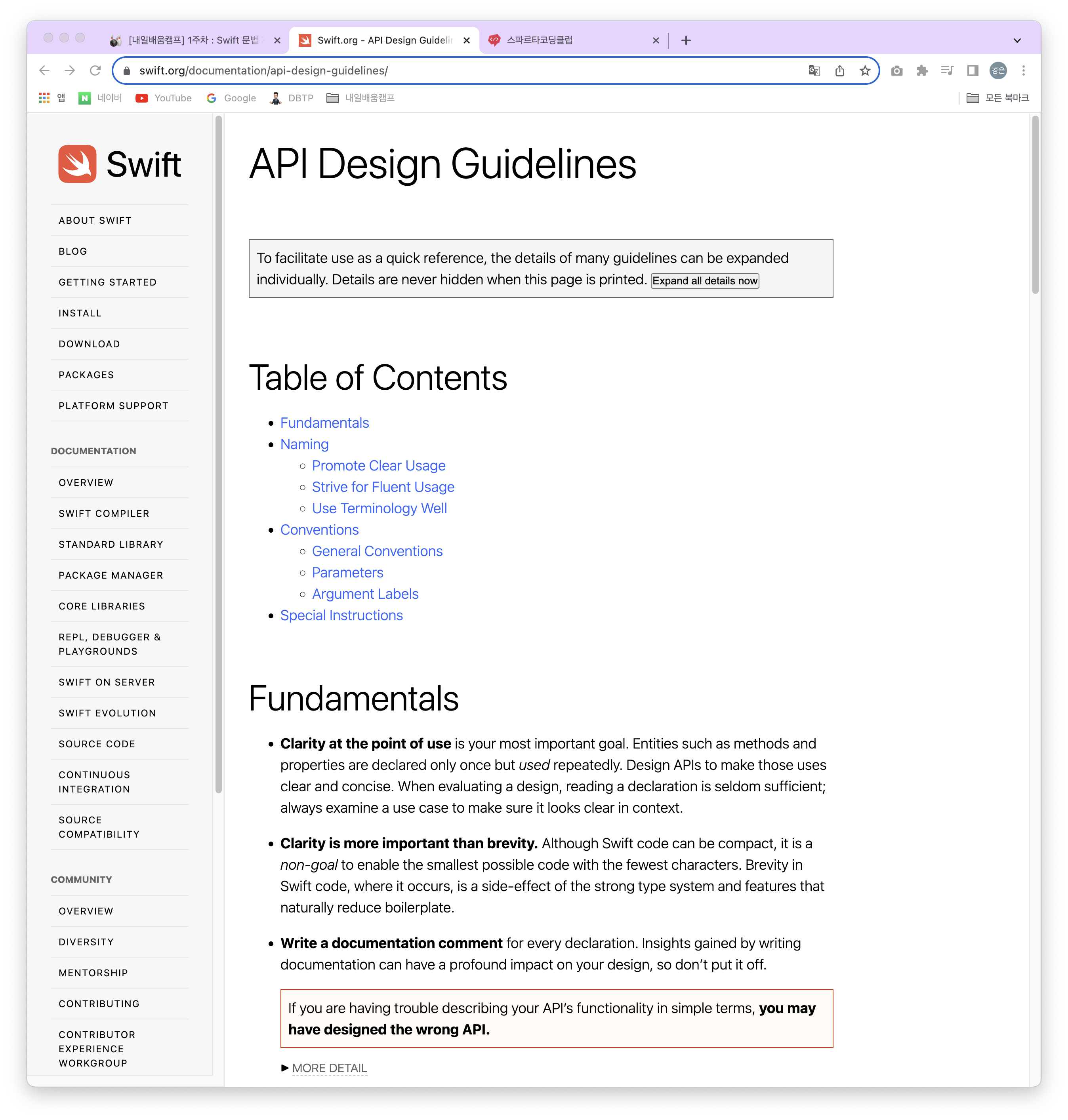Open SWIFT EVOLUTION in the sidebar
The width and height of the screenshot is (1068, 1120).
[108, 713]
